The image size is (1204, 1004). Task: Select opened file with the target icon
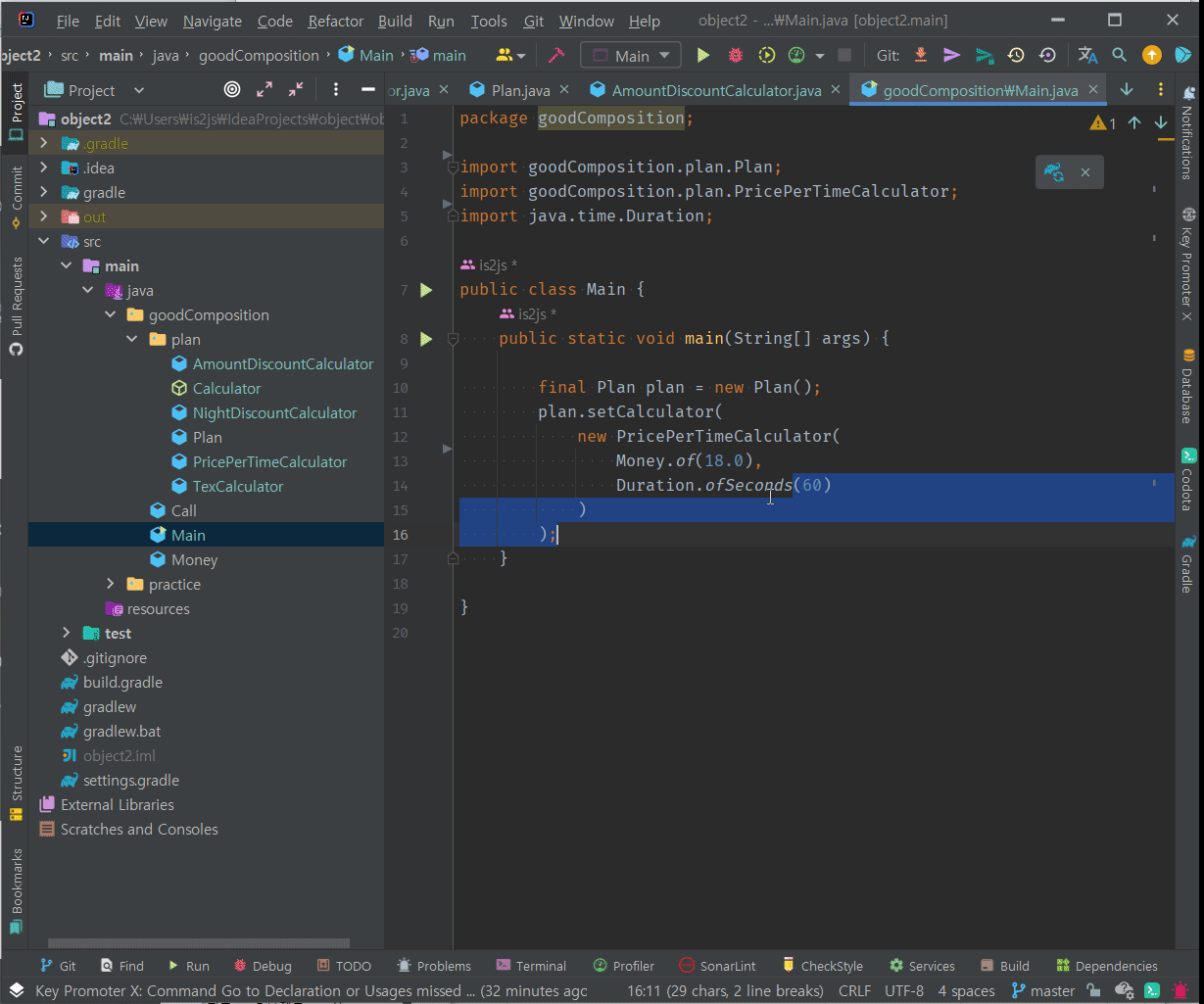click(x=232, y=90)
